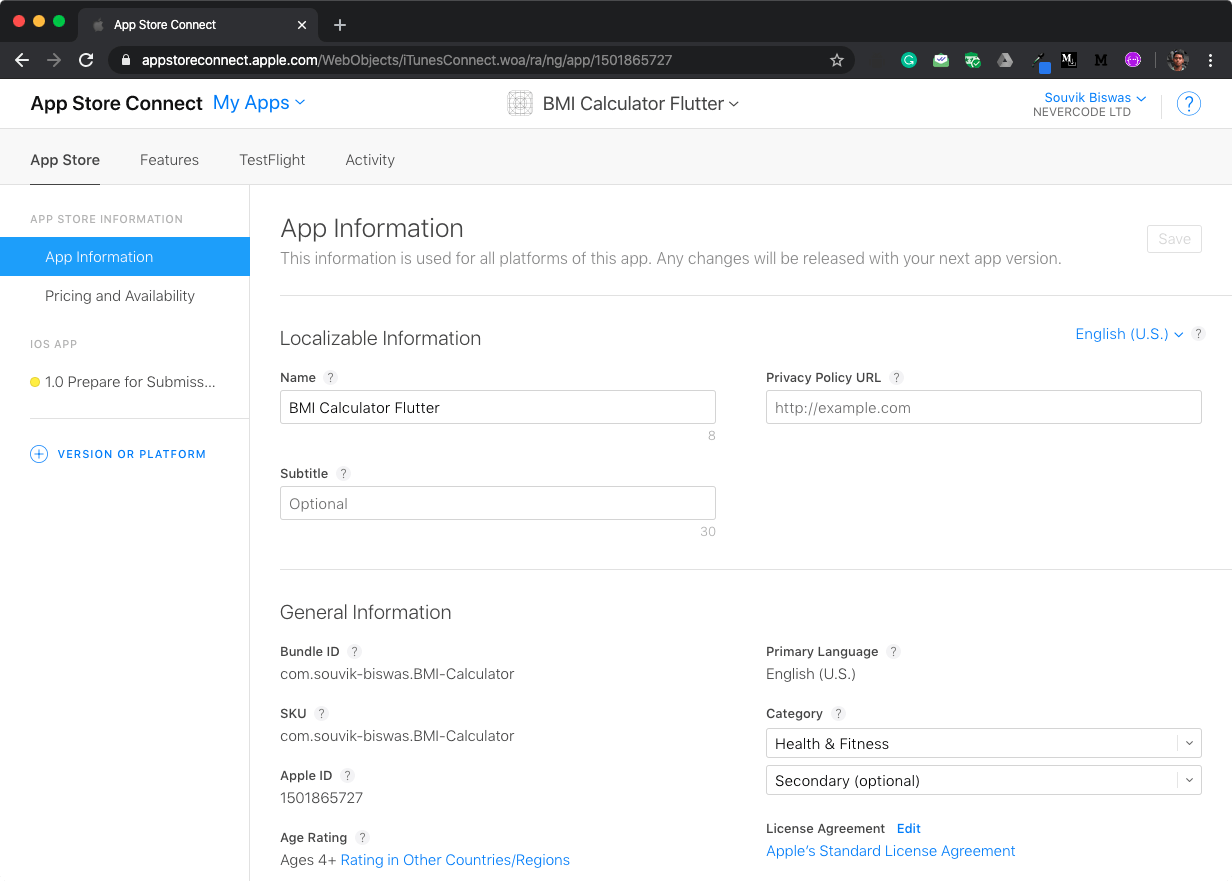
Task: Show help for Bundle ID
Action: click(354, 652)
